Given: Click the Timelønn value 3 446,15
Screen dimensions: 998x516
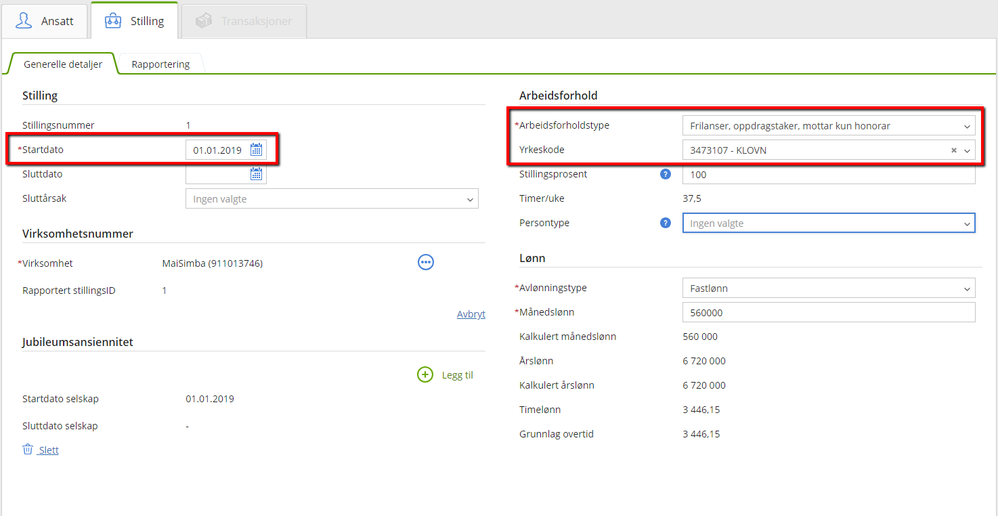Looking at the screenshot, I should click(x=701, y=410).
